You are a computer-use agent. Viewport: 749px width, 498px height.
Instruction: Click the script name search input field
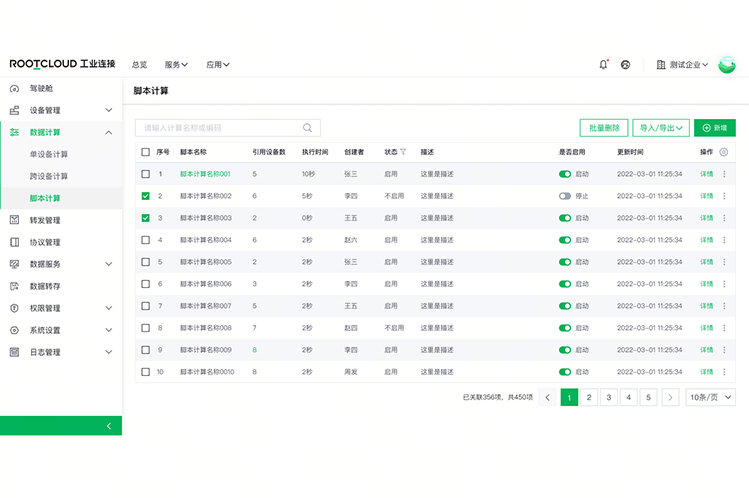point(220,128)
